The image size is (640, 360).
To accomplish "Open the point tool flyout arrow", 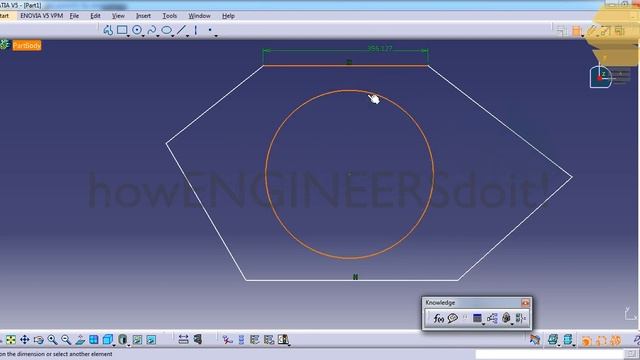I will pos(216,36).
